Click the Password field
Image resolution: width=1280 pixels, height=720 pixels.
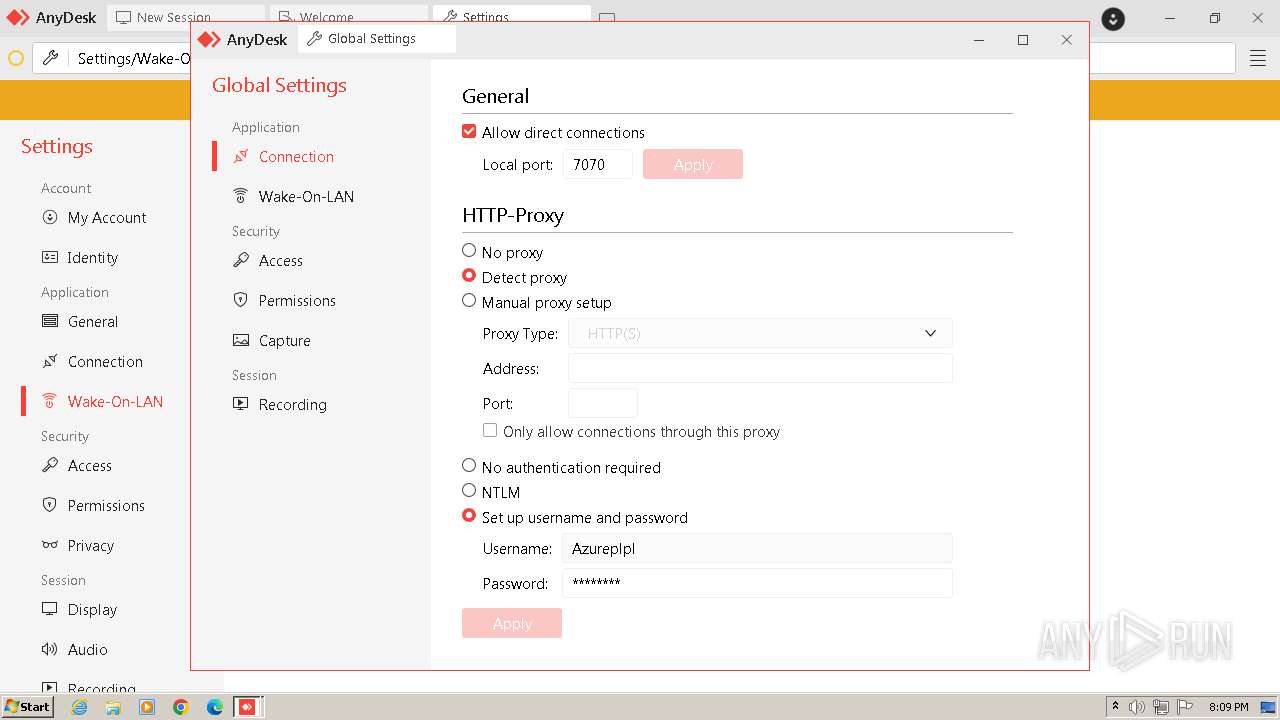(x=757, y=583)
